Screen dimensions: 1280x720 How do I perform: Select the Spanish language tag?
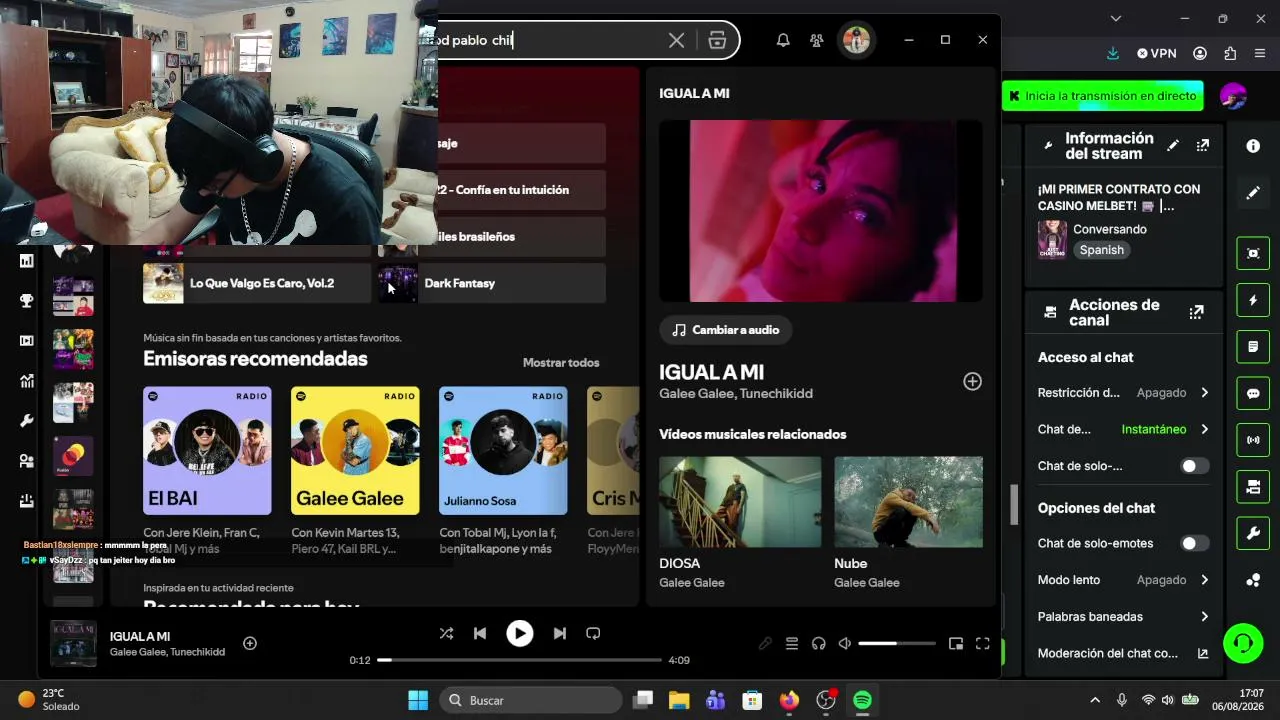[x=1102, y=250]
